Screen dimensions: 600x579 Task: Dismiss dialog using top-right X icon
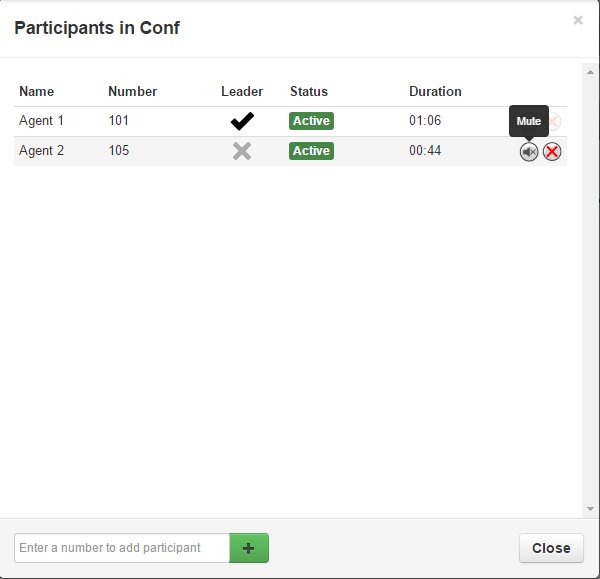point(578,20)
